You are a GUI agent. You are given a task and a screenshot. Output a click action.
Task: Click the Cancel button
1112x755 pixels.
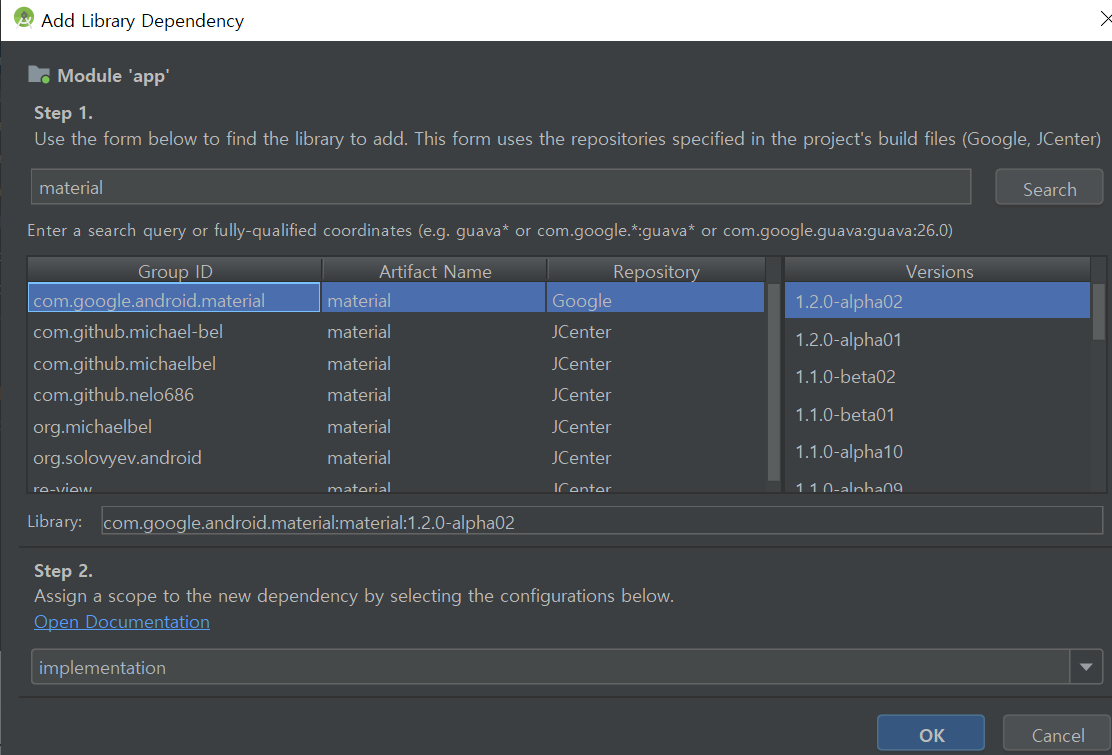[1057, 734]
